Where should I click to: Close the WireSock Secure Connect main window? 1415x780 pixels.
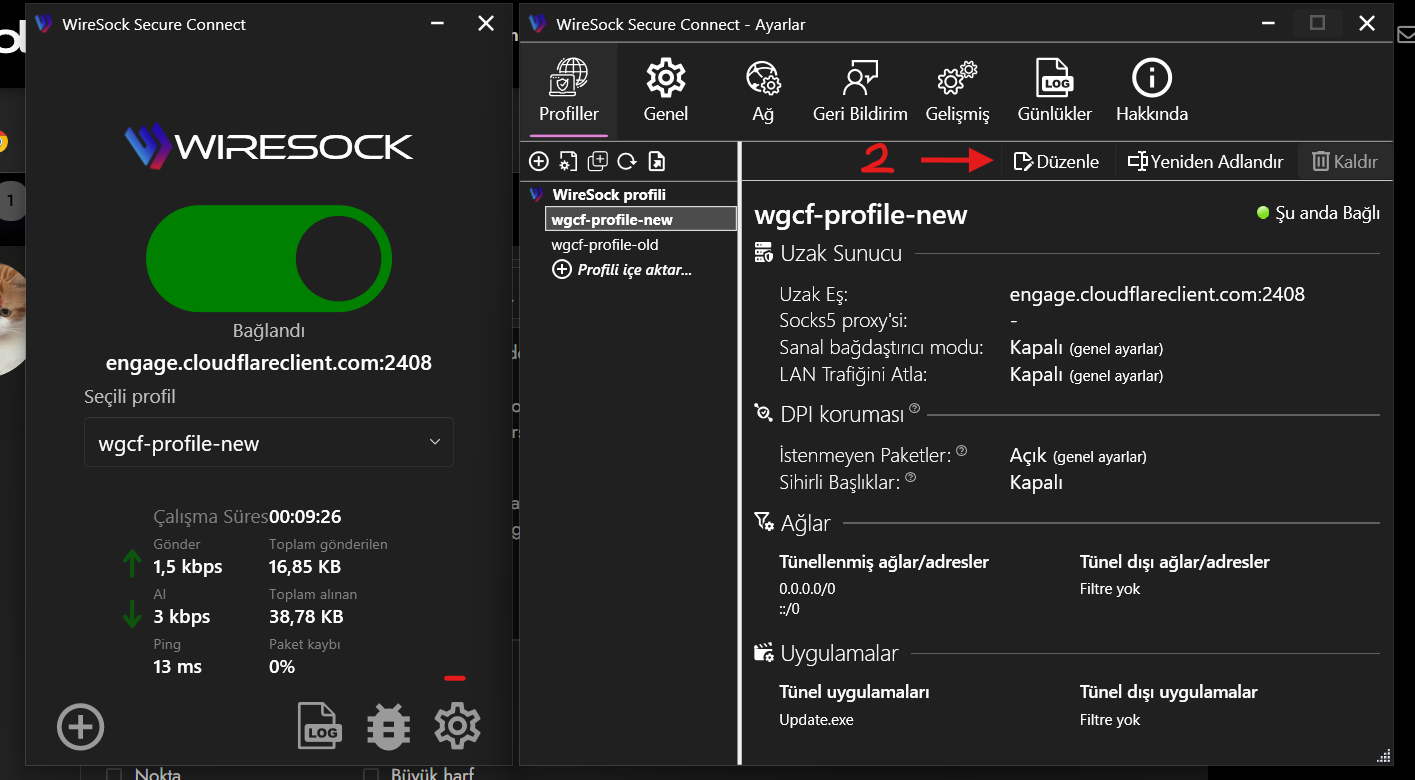[x=486, y=23]
